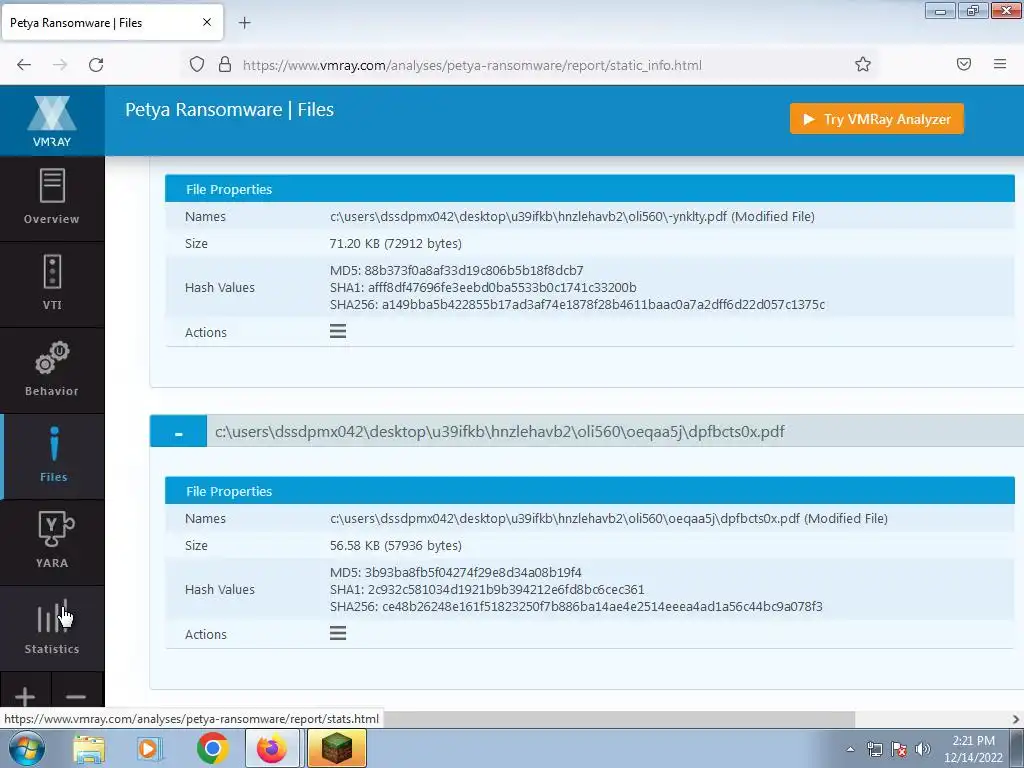Zoom in with the sidebar plus icon
This screenshot has height=768, width=1024.
25,696
